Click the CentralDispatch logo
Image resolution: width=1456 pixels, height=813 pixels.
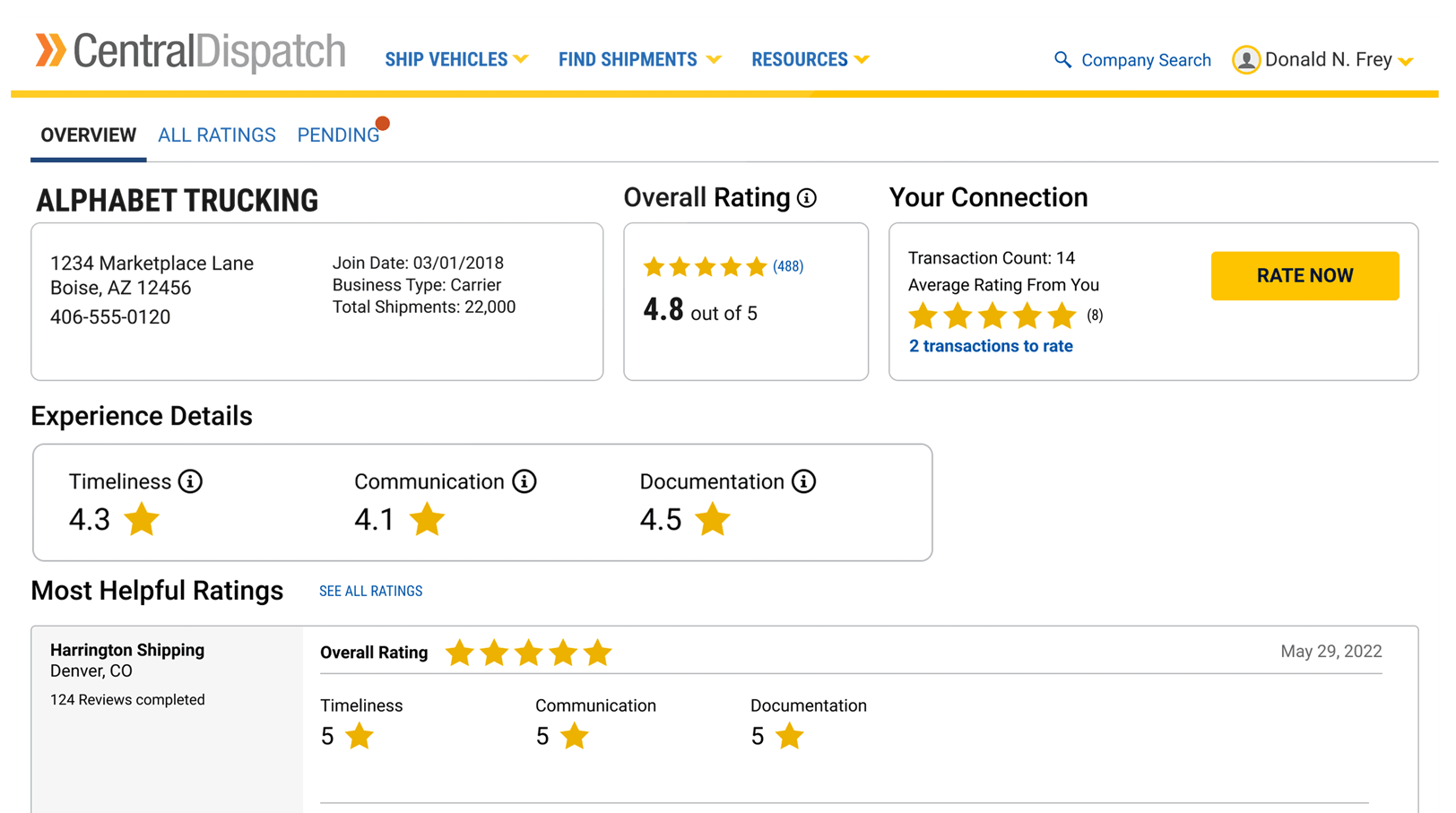(x=190, y=51)
